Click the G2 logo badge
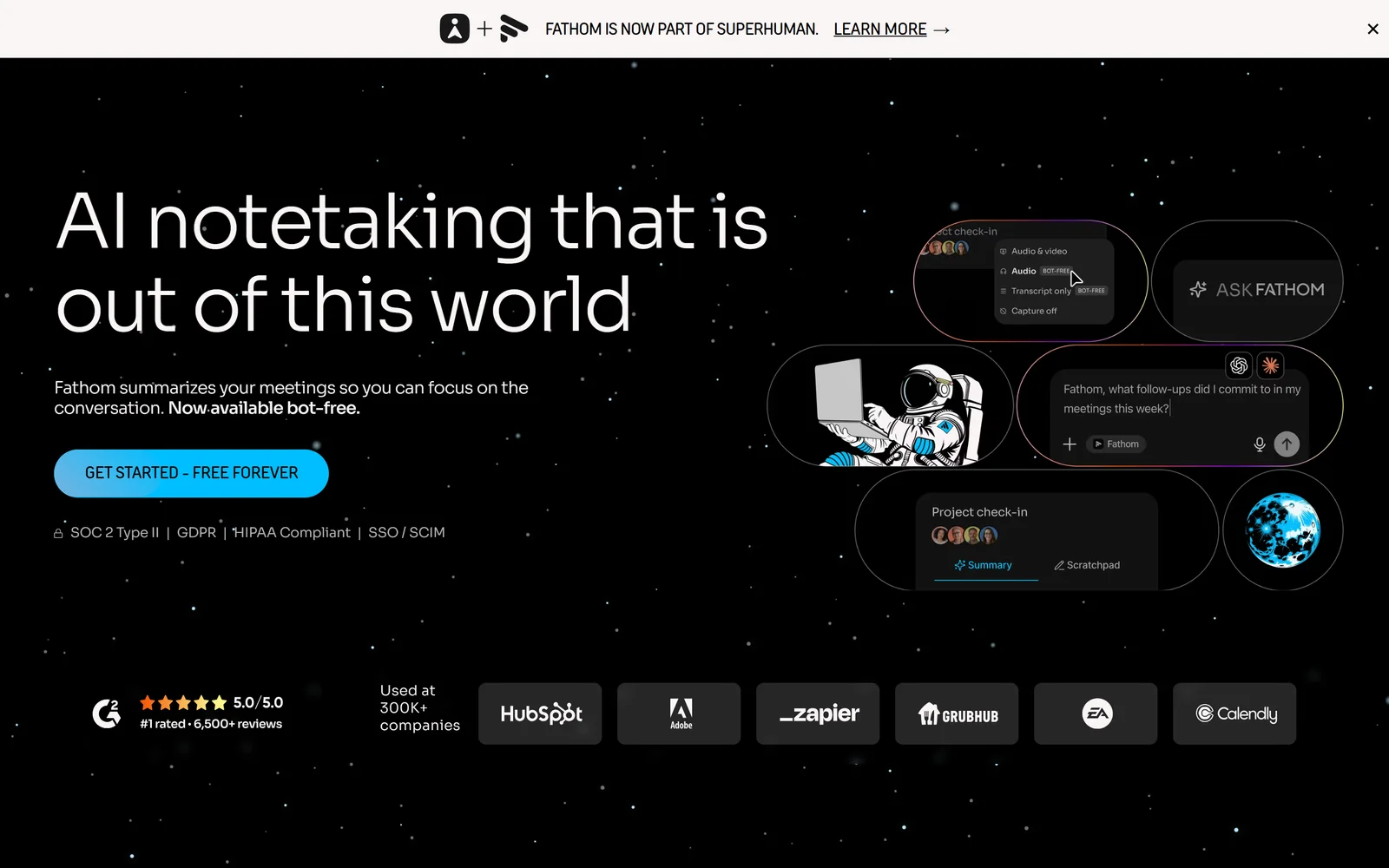This screenshot has width=1389, height=868. [107, 713]
